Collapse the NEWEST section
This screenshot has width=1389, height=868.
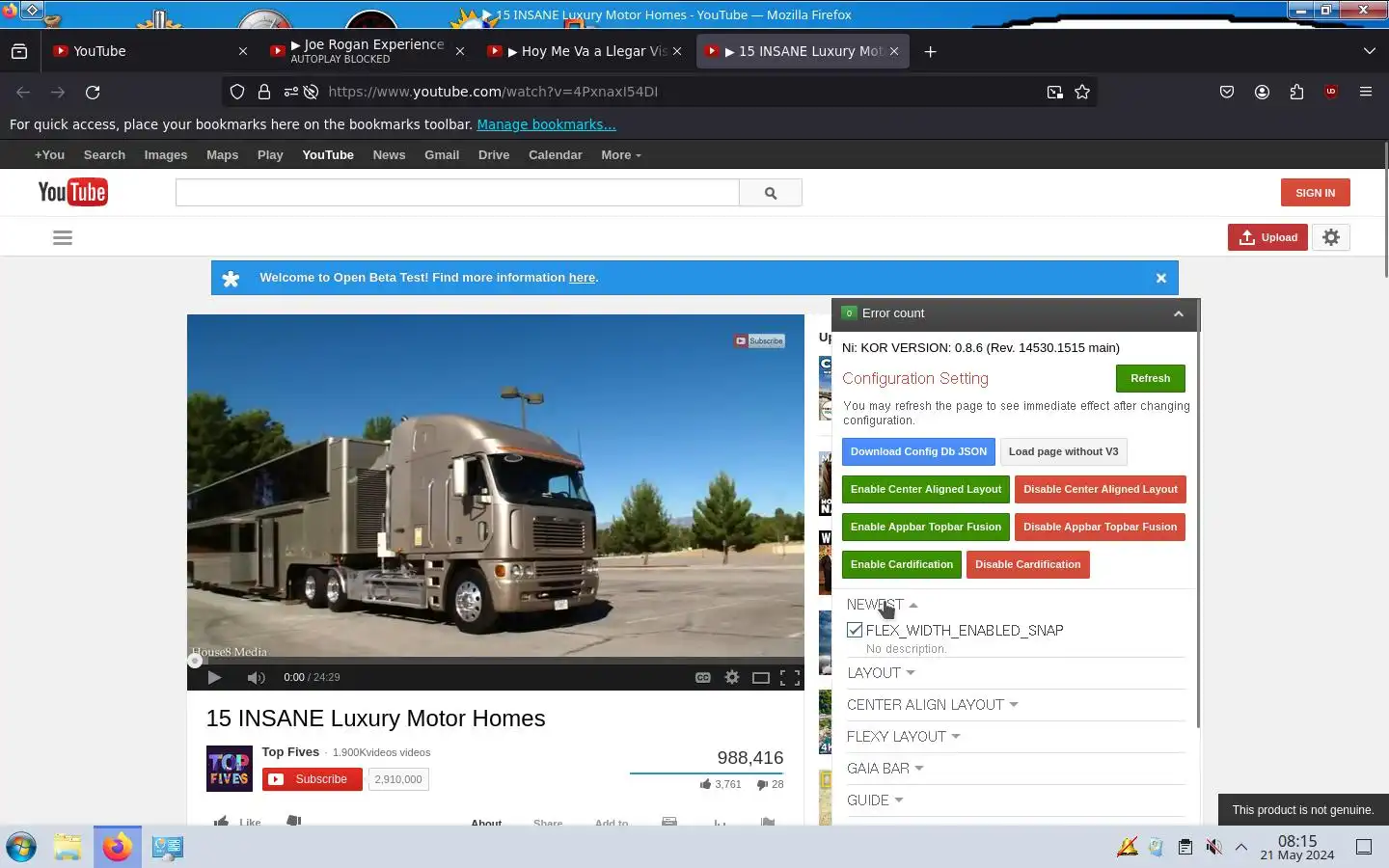click(x=882, y=605)
